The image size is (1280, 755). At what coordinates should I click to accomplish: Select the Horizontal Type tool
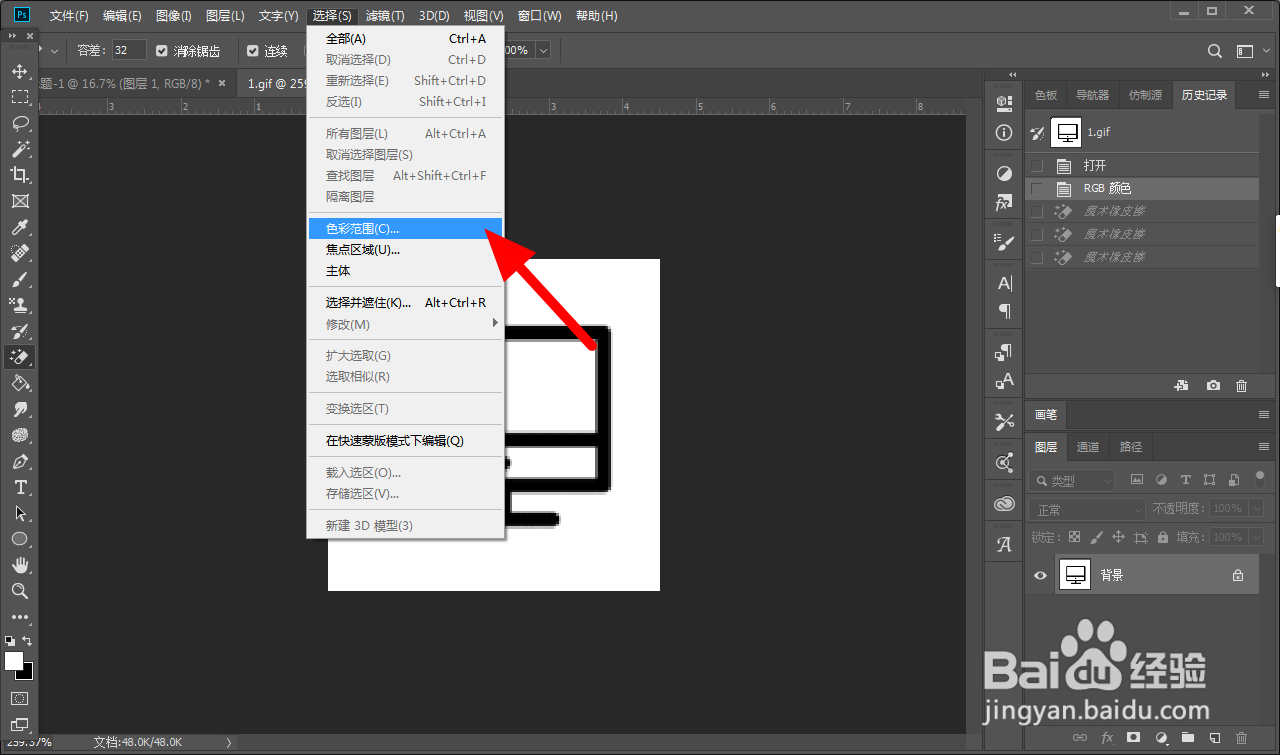20,487
